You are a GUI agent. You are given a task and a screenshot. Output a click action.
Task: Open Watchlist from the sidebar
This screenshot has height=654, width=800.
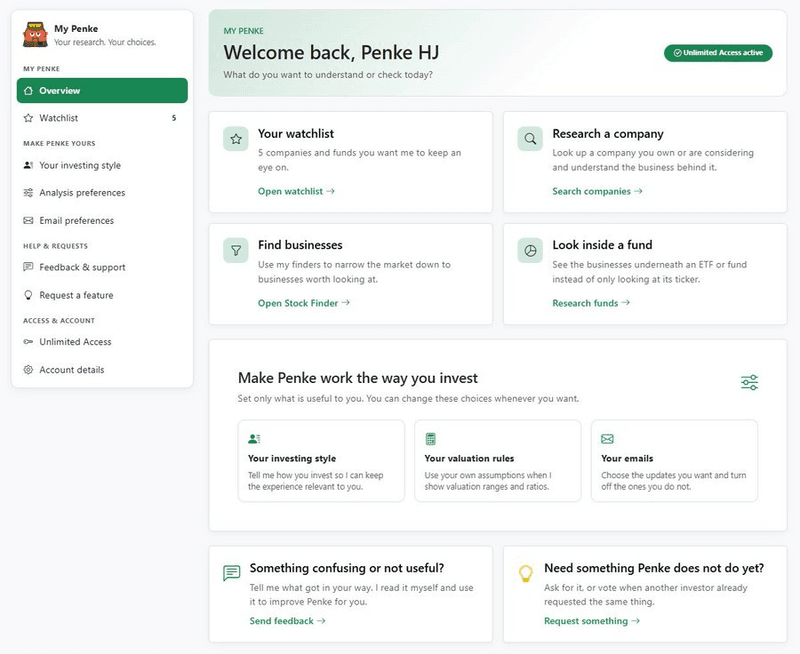click(x=102, y=118)
